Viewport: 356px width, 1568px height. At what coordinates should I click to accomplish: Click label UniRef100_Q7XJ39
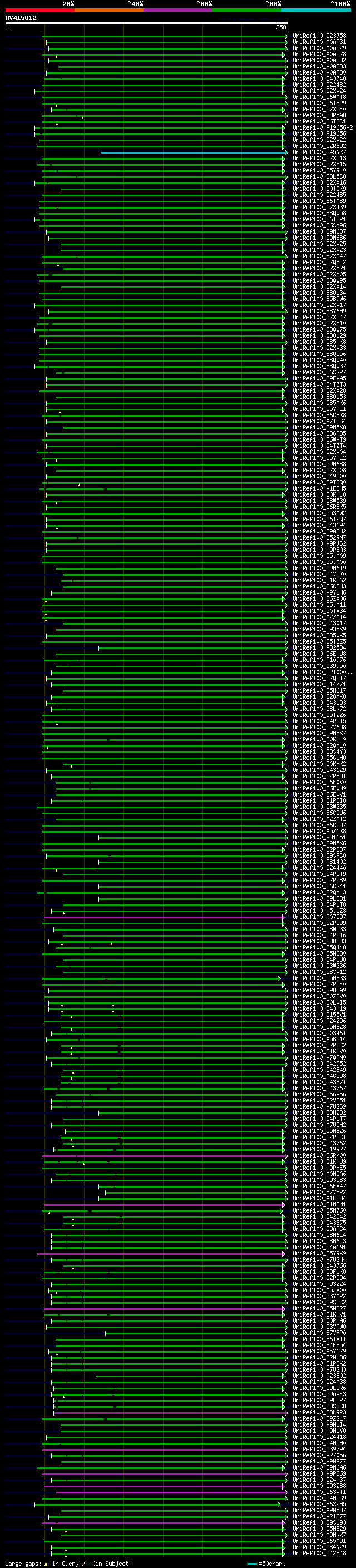(x=319, y=207)
